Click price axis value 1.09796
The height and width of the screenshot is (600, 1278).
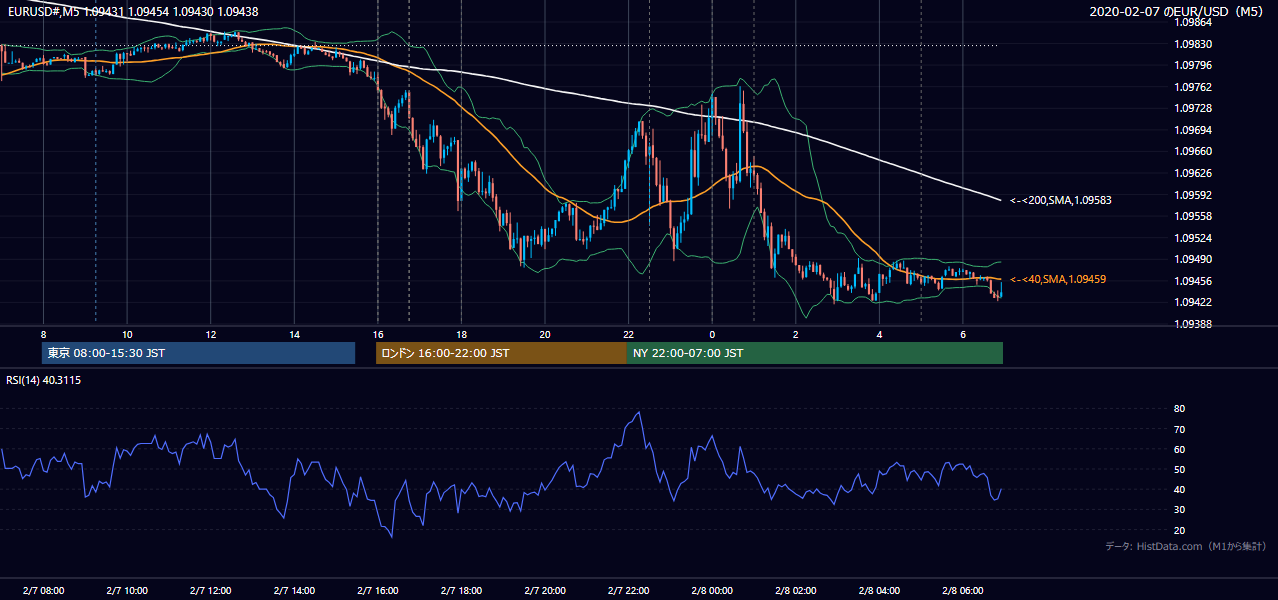click(x=1193, y=66)
